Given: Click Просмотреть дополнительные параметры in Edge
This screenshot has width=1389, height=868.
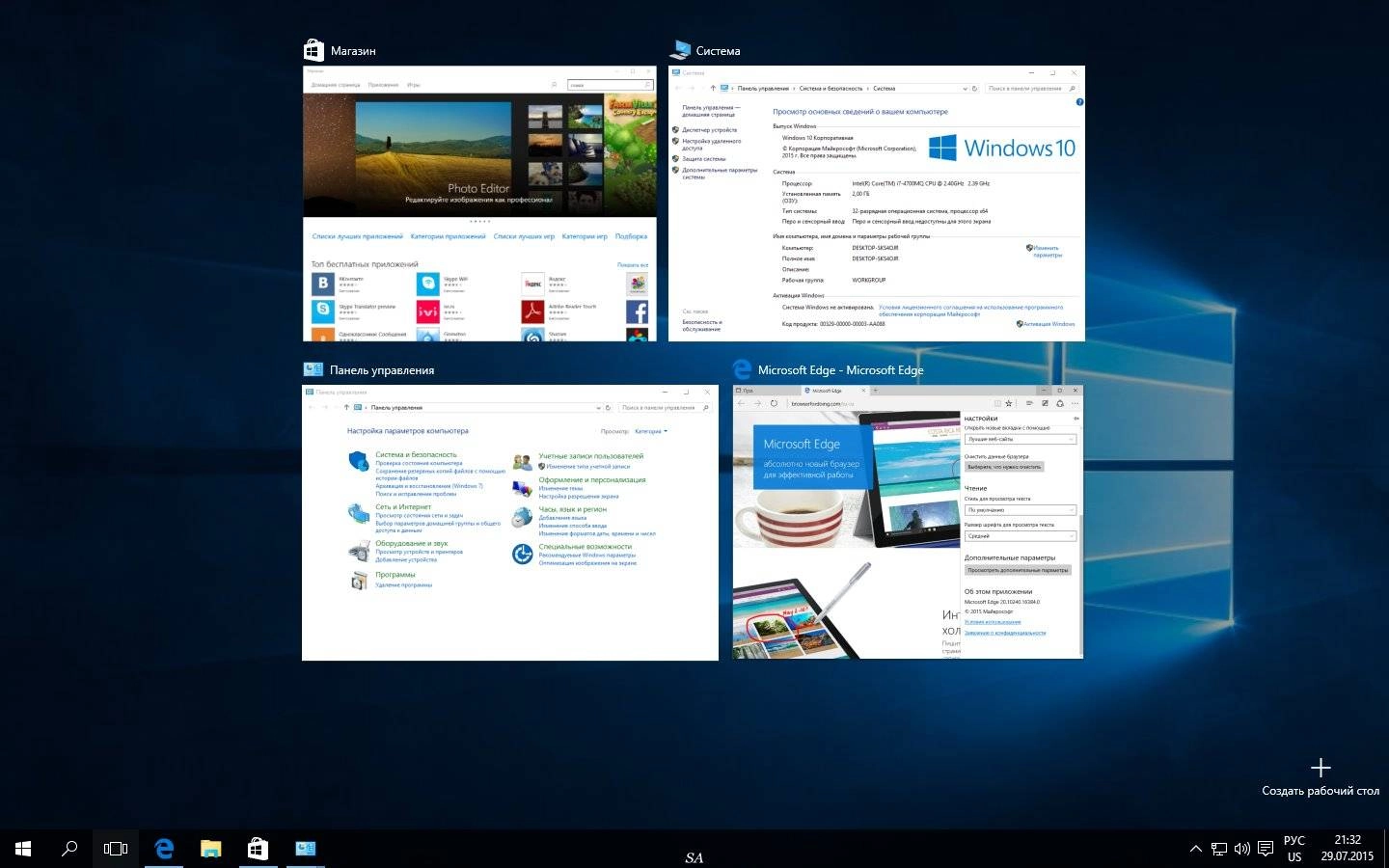Looking at the screenshot, I should point(1018,570).
